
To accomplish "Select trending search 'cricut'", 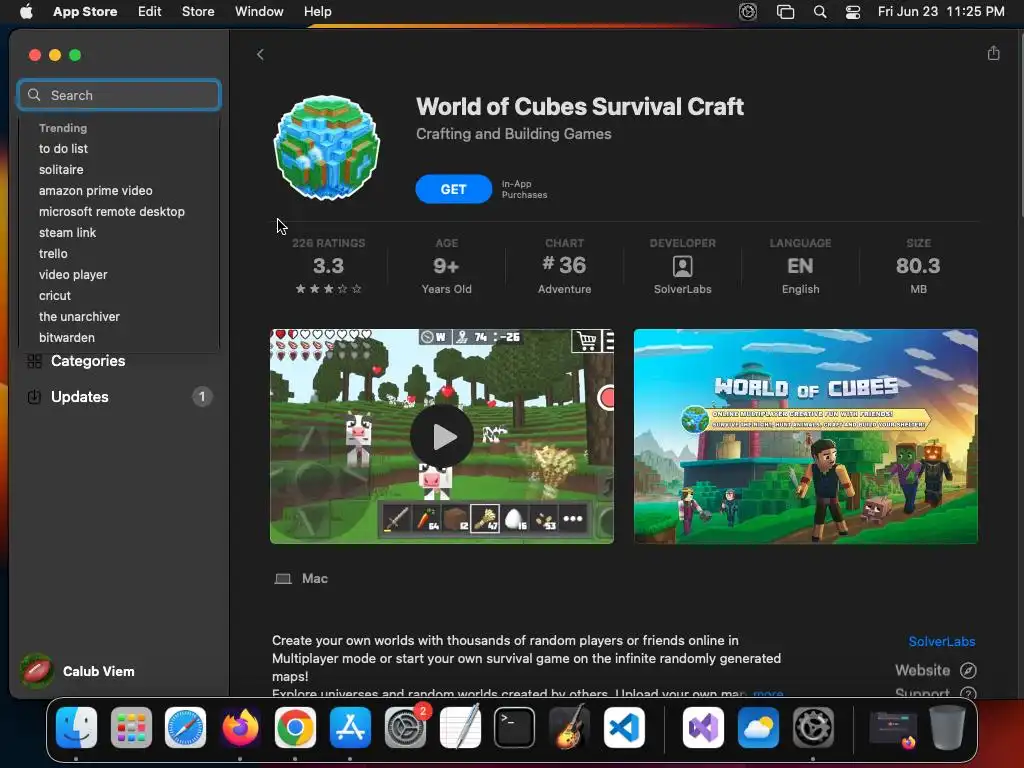I will click(55, 295).
